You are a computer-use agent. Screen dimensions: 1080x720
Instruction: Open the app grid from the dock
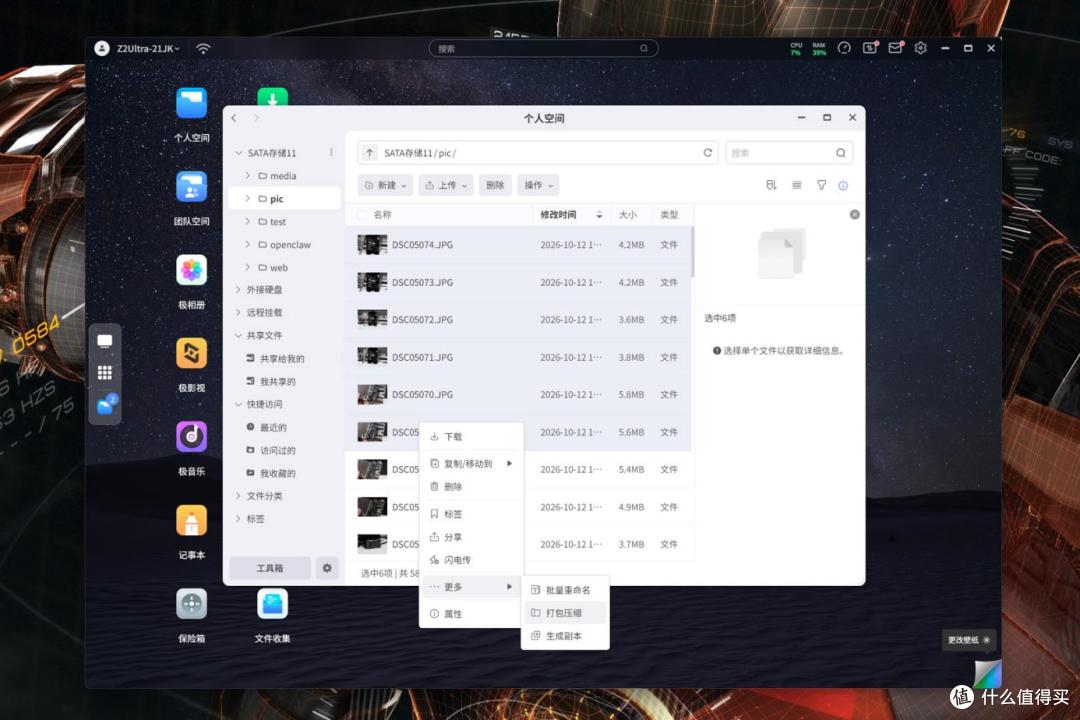click(105, 373)
